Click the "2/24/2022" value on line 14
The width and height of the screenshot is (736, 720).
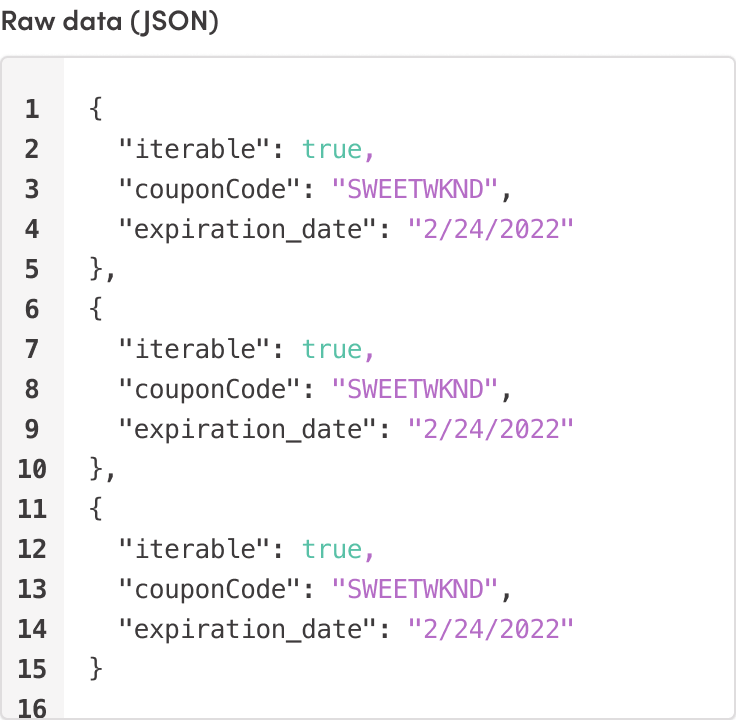491,629
